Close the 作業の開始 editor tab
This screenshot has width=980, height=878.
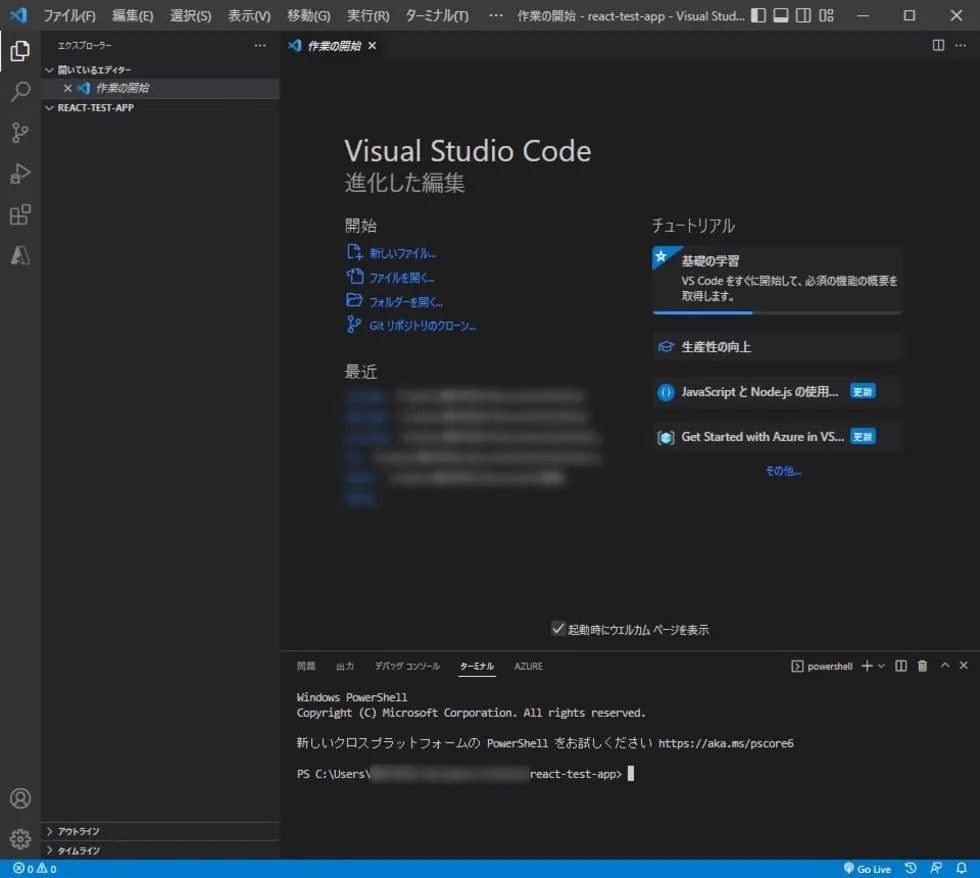[x=372, y=46]
